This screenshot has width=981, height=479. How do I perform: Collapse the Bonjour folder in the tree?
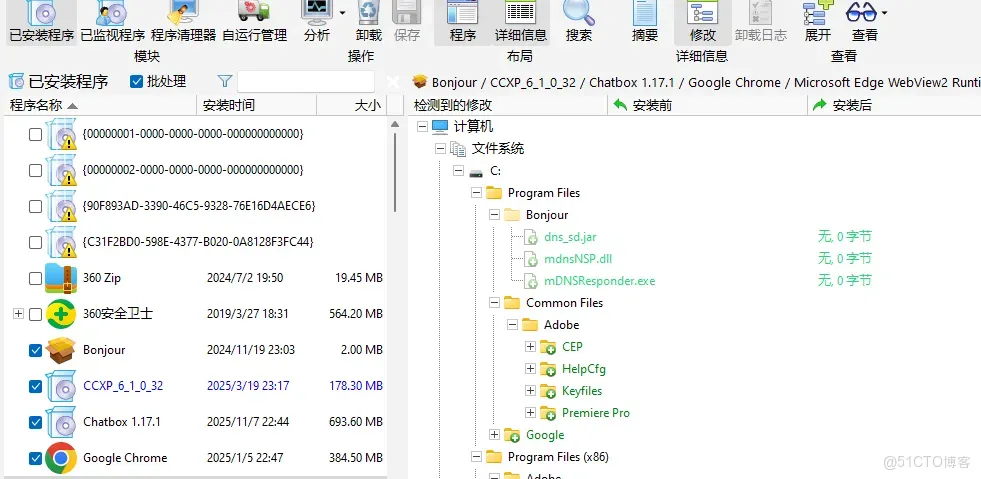click(x=494, y=214)
